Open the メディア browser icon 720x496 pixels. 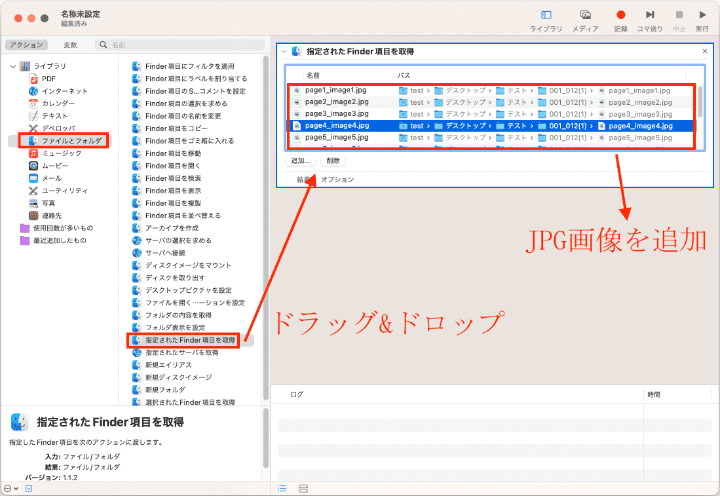[x=585, y=16]
